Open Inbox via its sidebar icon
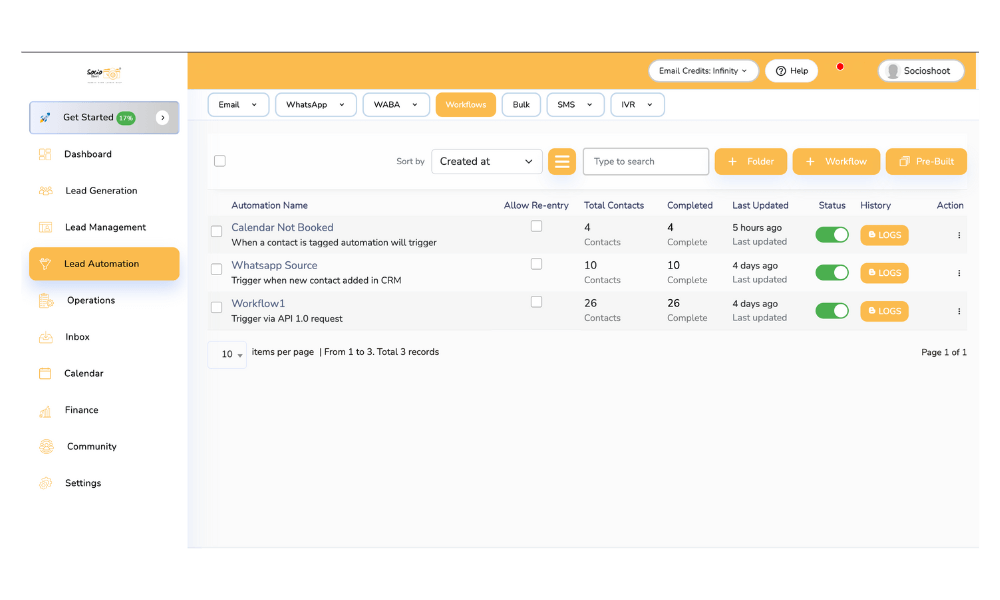The image size is (1000, 600). tap(45, 337)
